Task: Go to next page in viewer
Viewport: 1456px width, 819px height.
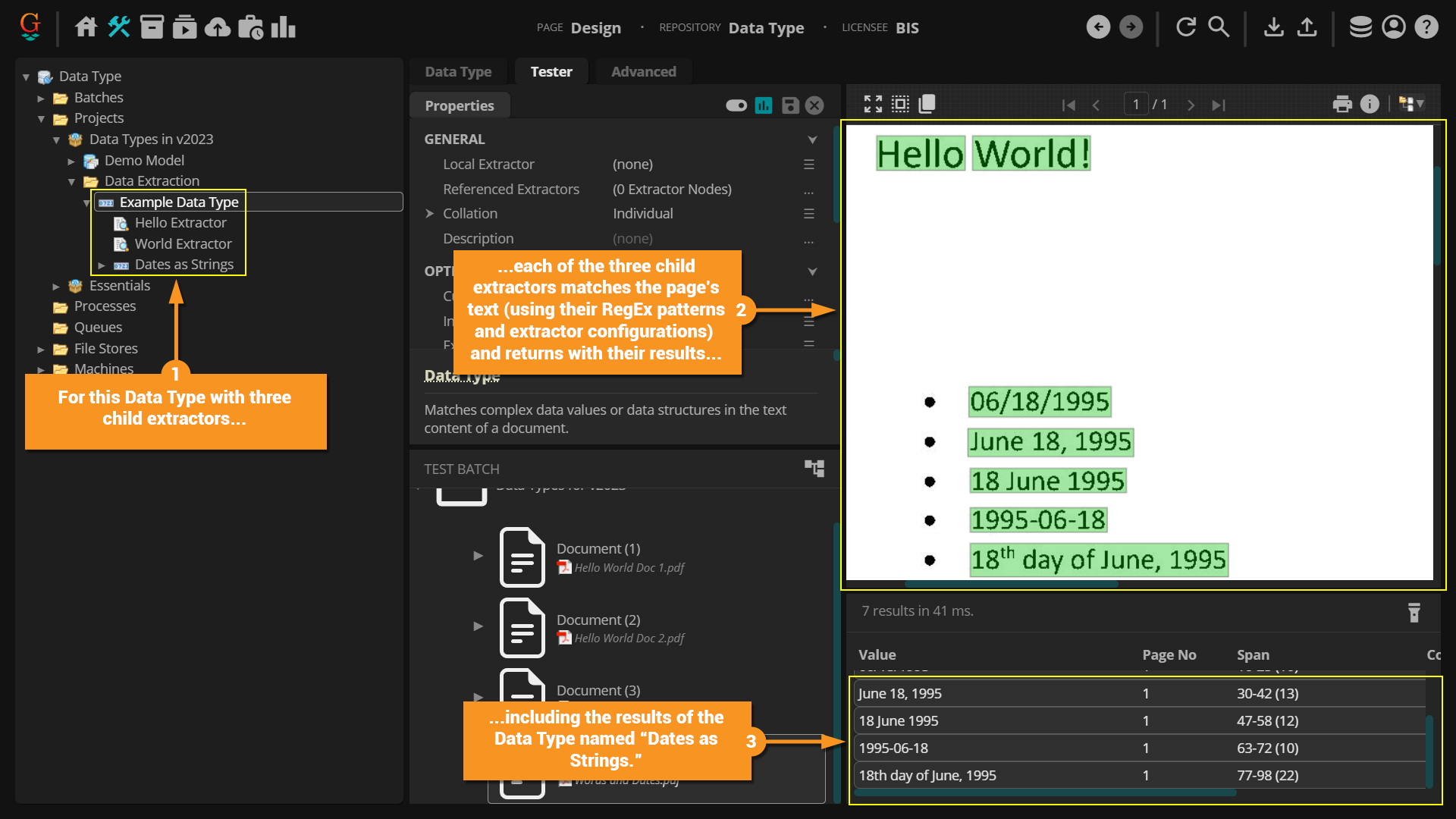Action: 1191,105
